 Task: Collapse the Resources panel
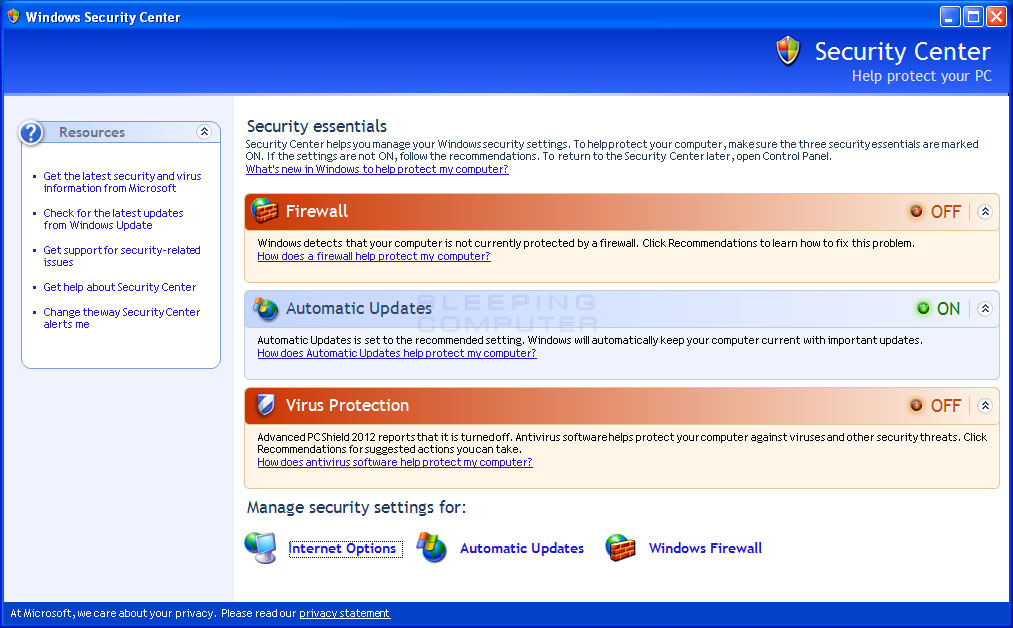coord(204,132)
